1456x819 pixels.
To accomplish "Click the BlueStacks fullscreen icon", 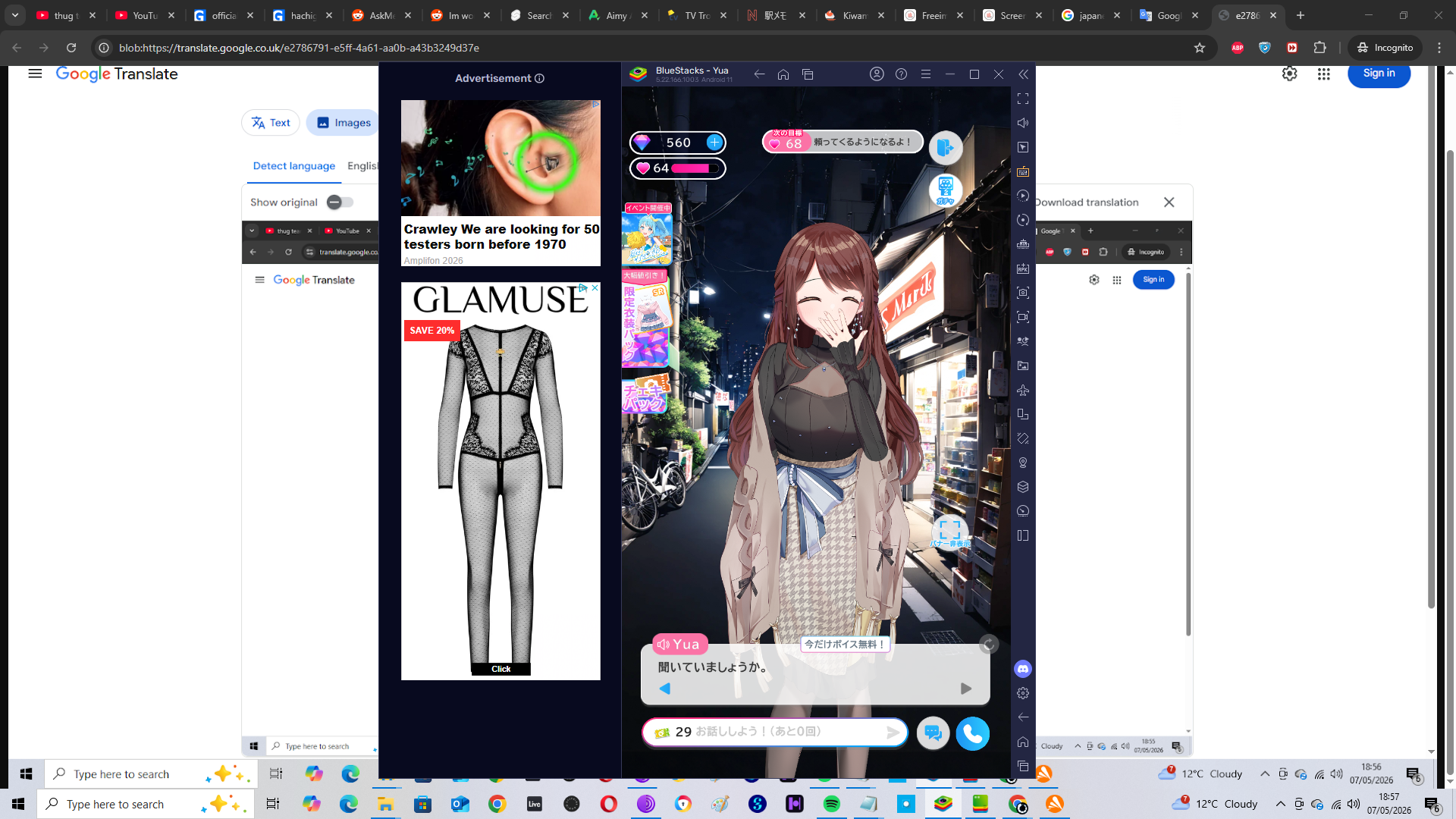I will (1023, 99).
